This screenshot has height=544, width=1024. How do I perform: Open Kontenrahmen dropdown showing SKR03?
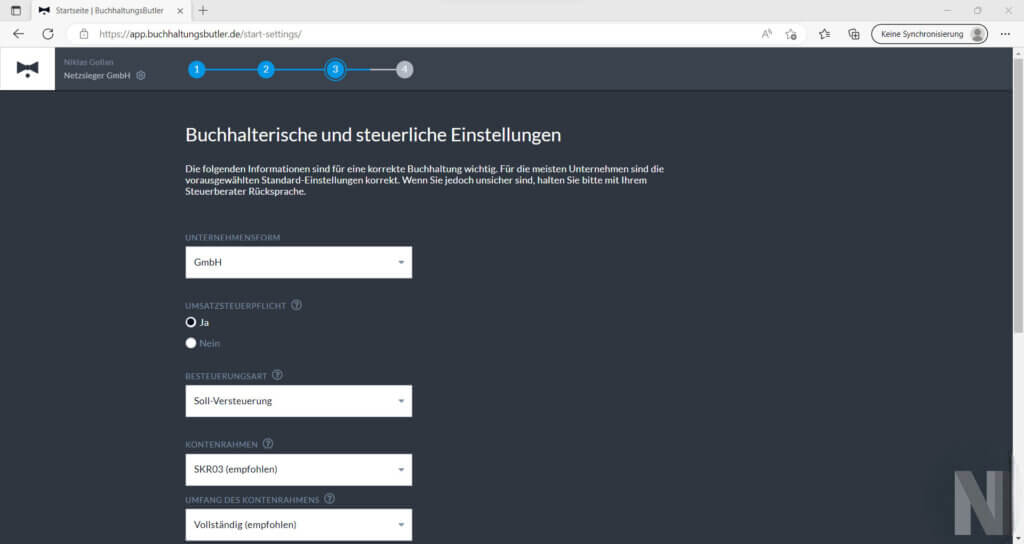pos(298,470)
